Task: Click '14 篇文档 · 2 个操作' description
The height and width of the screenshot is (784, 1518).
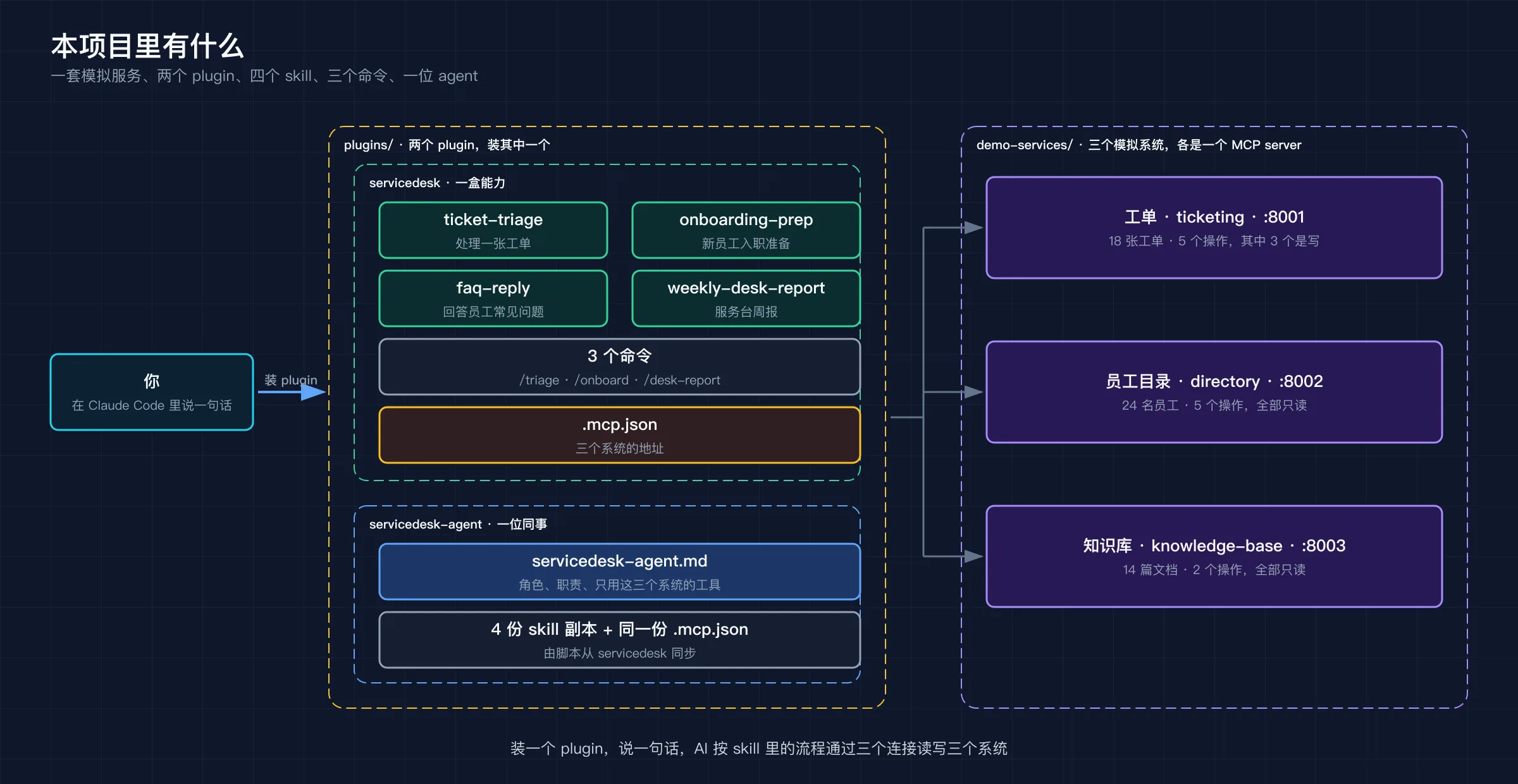Action: 1214,570
